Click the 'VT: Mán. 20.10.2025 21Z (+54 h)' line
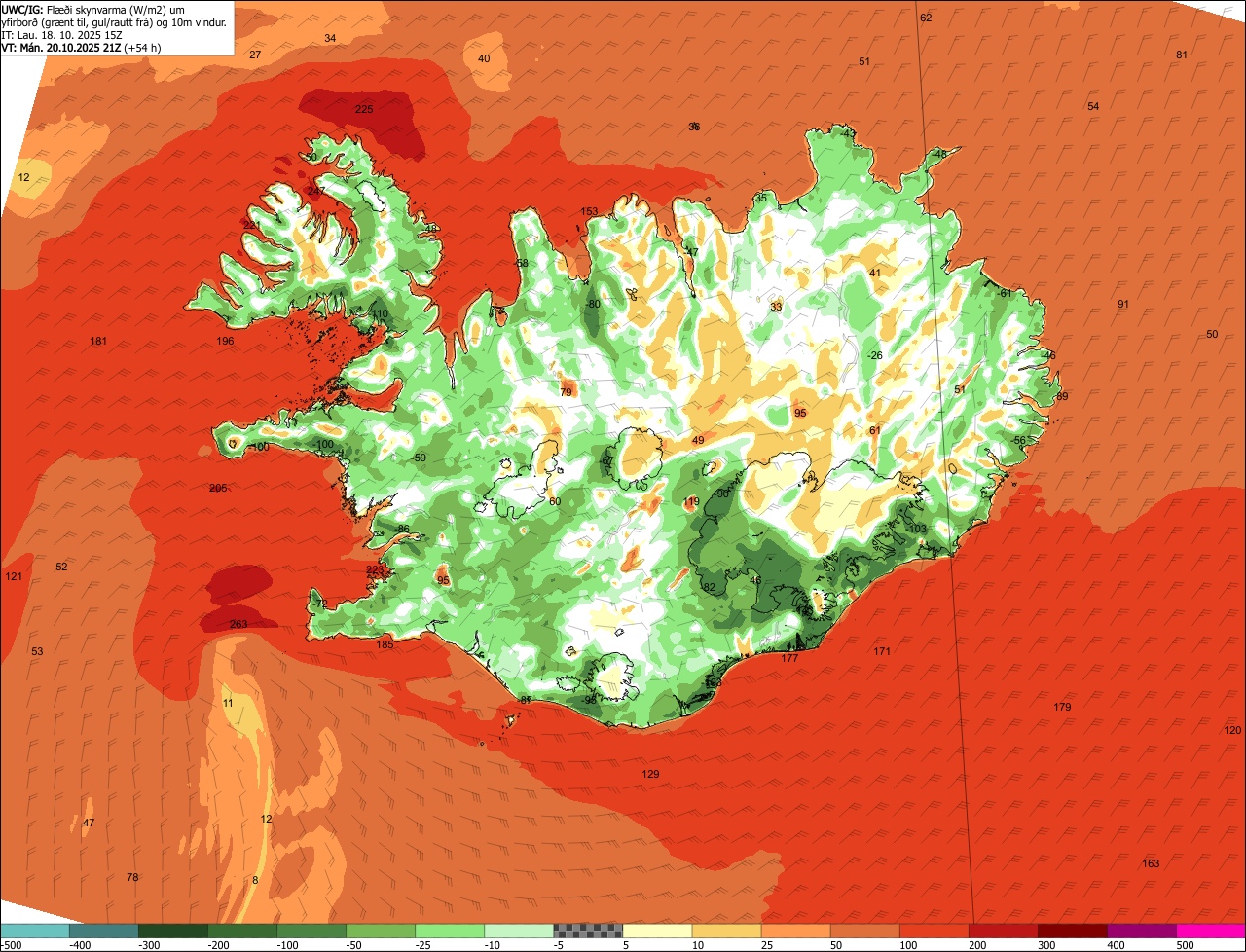Image resolution: width=1246 pixels, height=952 pixels. pos(82,47)
